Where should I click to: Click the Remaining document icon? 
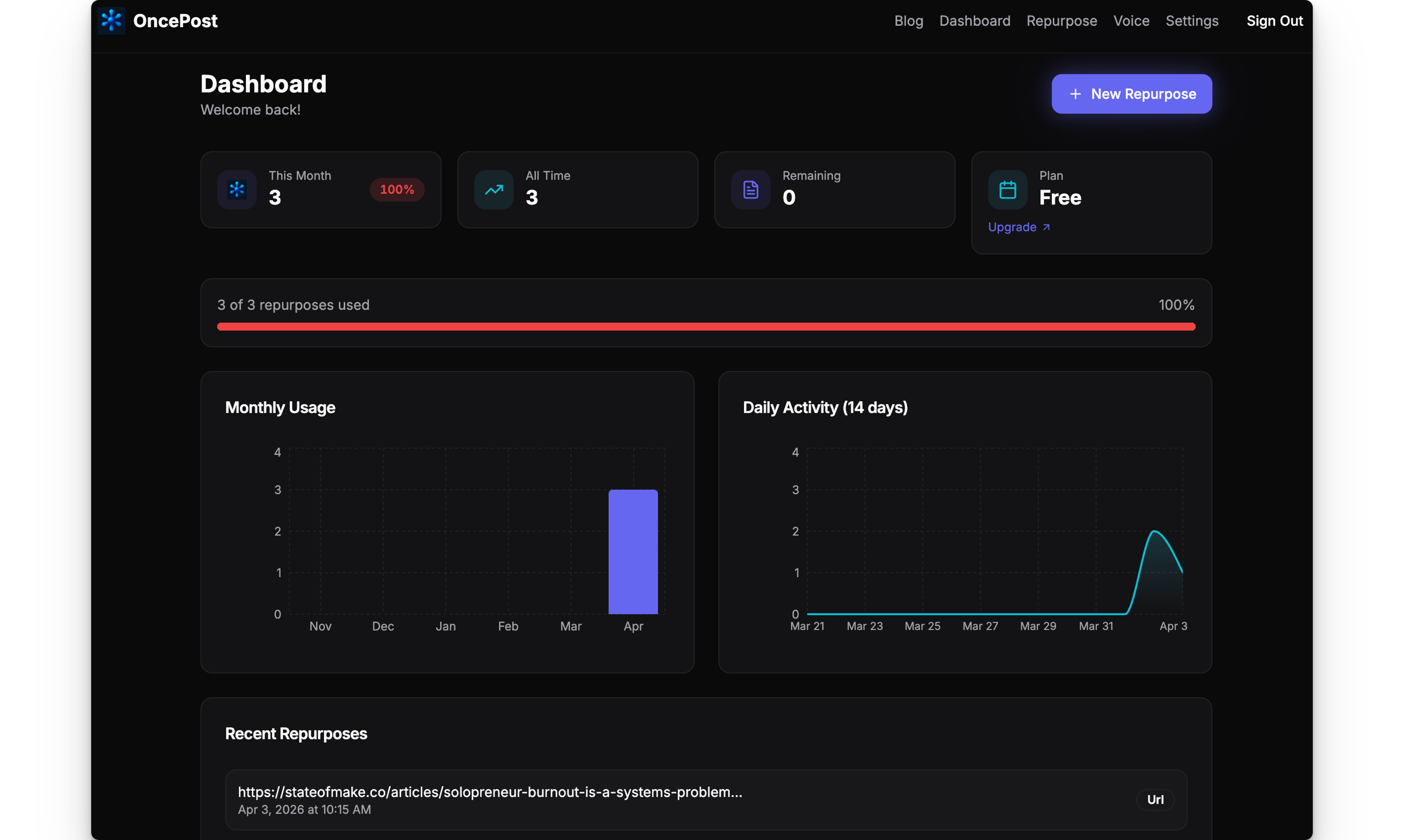[751, 190]
